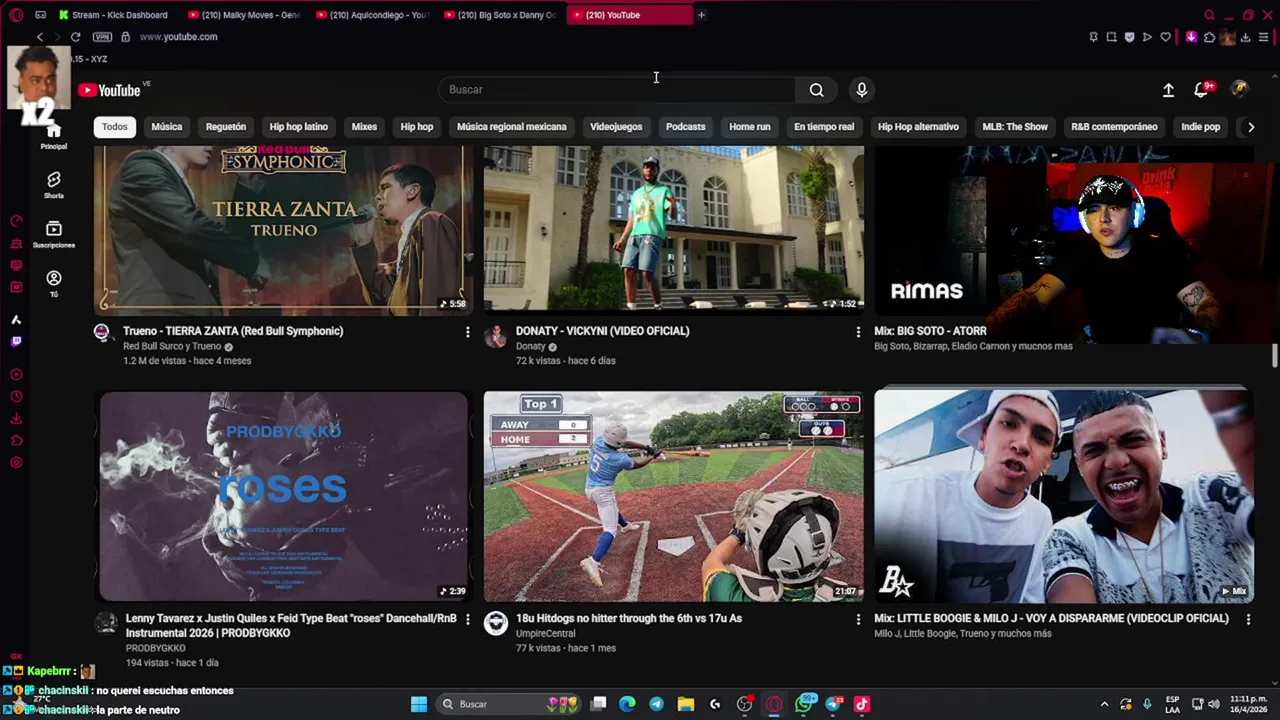The image size is (1280, 720).
Task: Open Opera sidebar history clock
Action: click(x=16, y=397)
